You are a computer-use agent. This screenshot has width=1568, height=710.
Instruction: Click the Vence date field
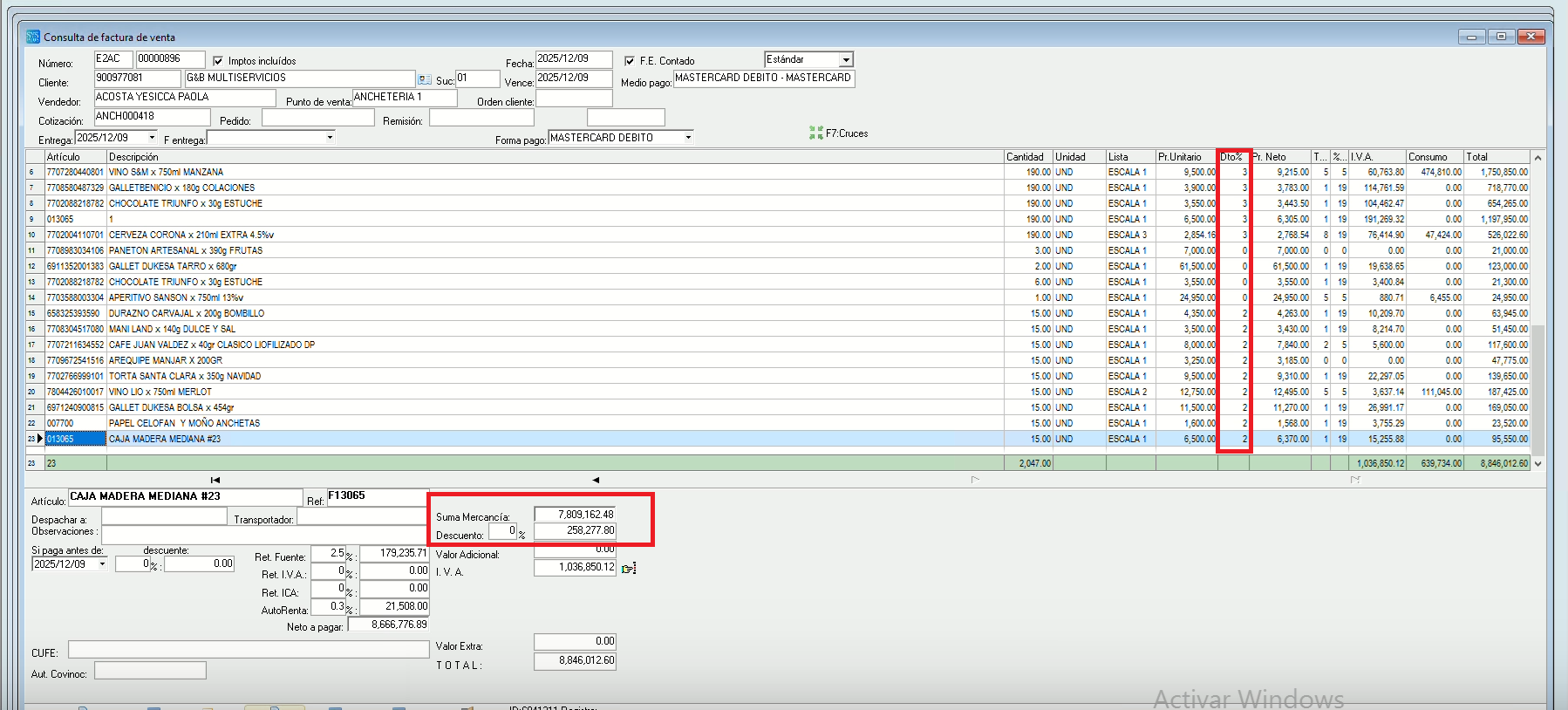tap(574, 79)
